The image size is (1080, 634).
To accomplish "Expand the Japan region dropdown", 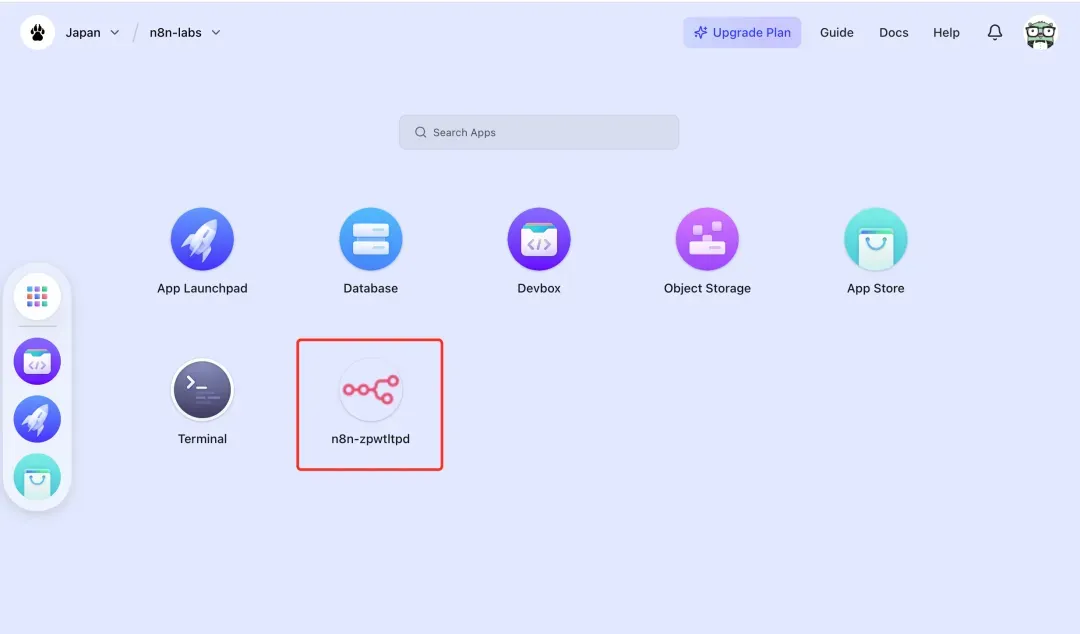I will [92, 32].
